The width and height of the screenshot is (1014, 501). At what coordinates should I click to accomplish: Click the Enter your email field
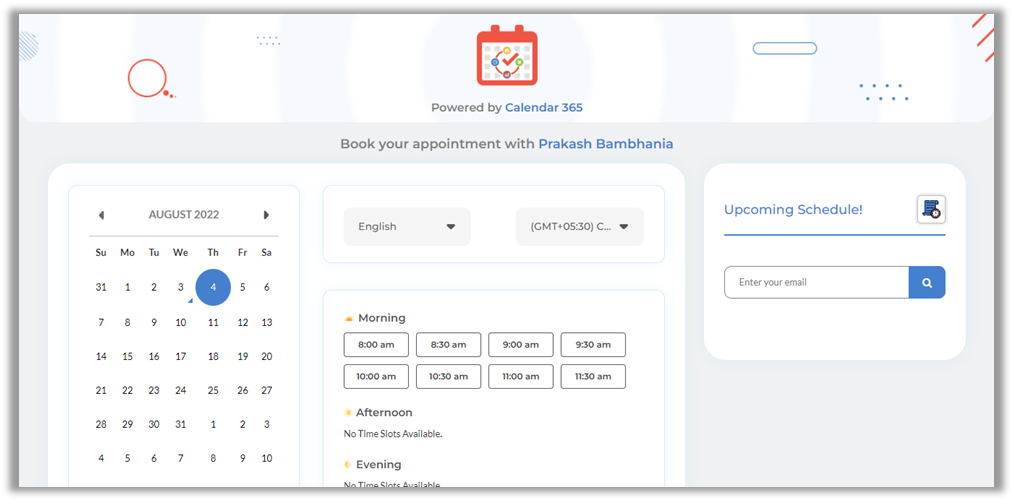816,282
